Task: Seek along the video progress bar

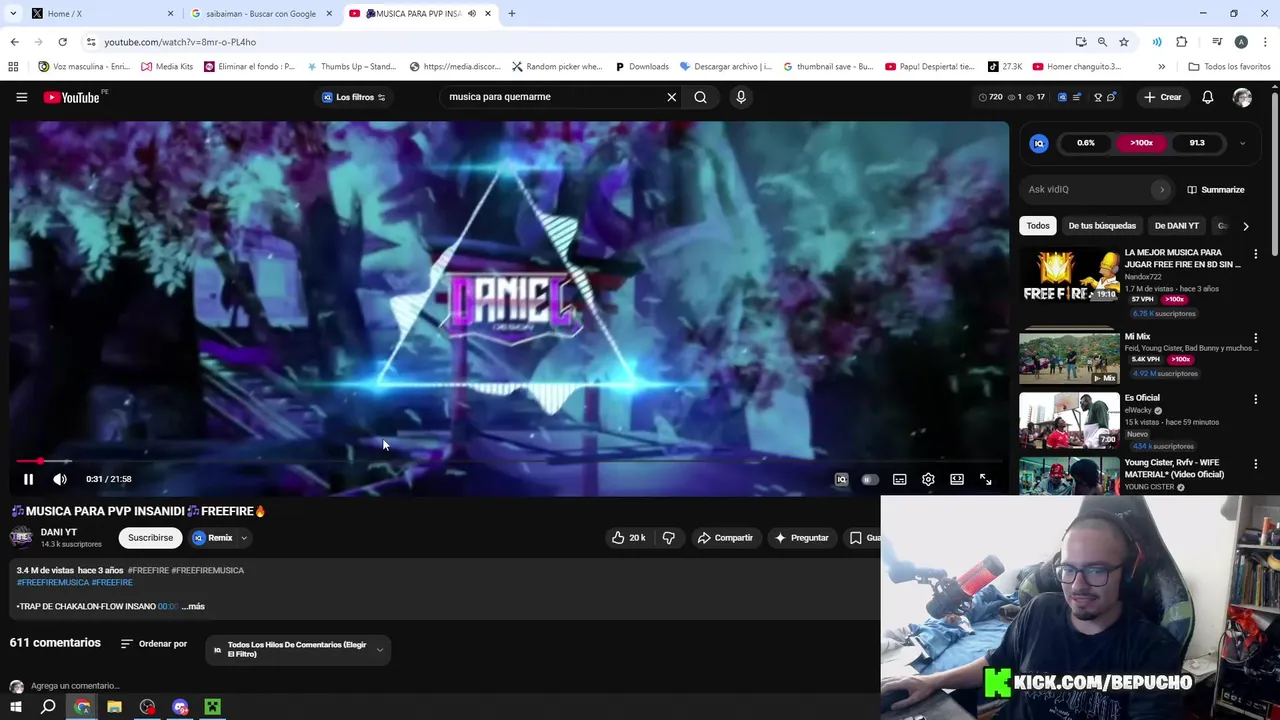Action: [510, 461]
